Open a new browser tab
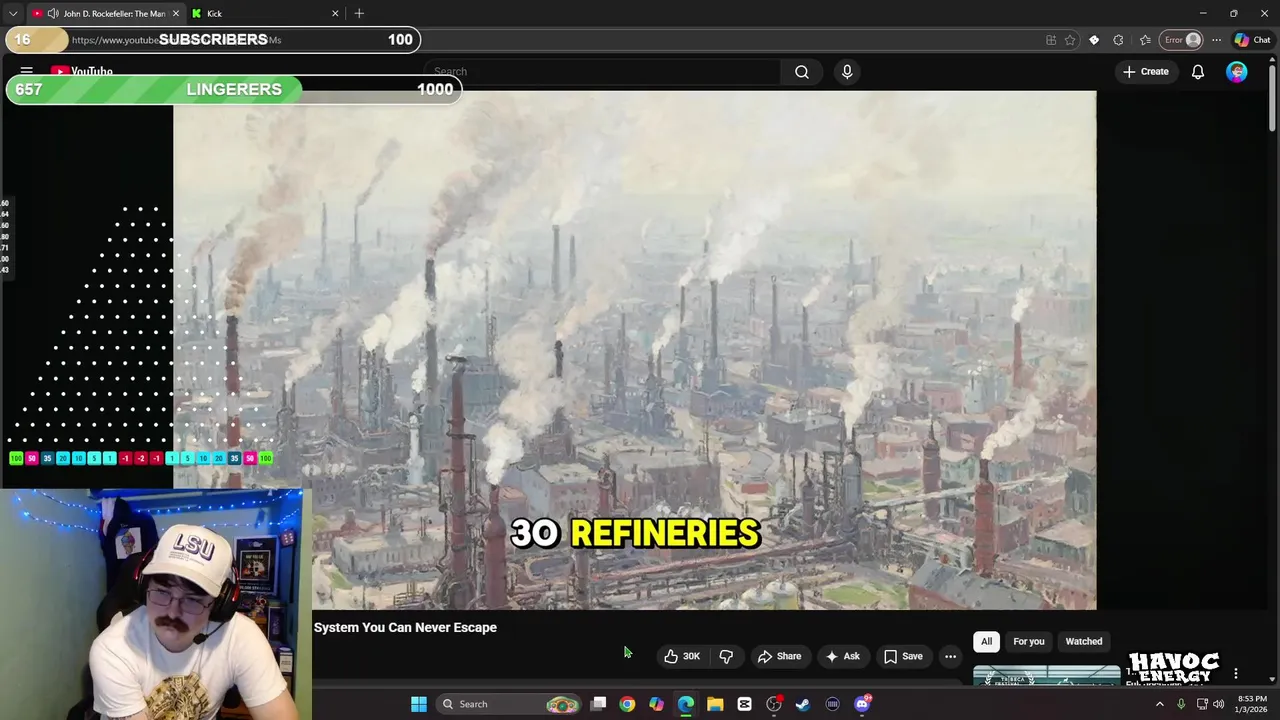 359,14
